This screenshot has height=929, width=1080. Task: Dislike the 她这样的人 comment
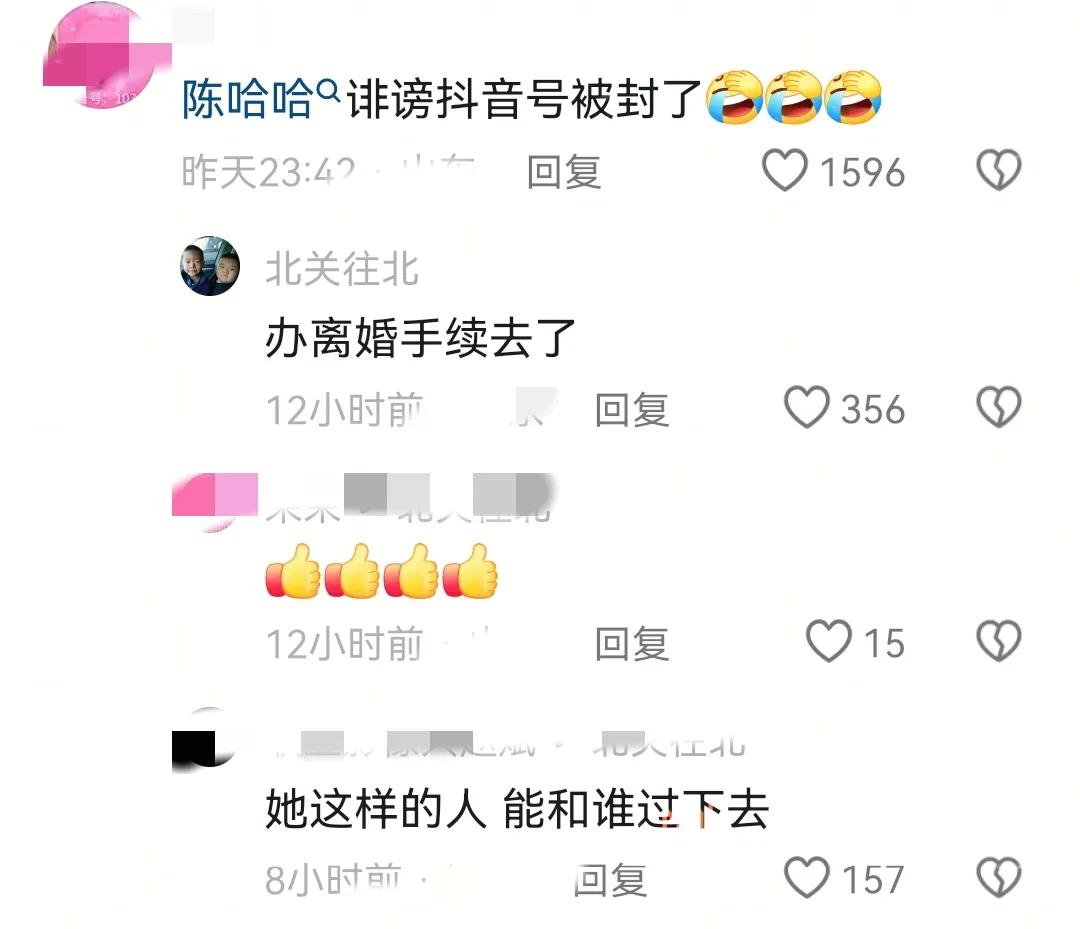(x=999, y=877)
